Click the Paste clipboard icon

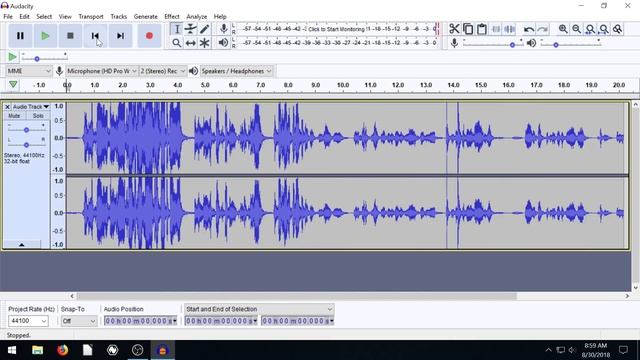pos(482,29)
